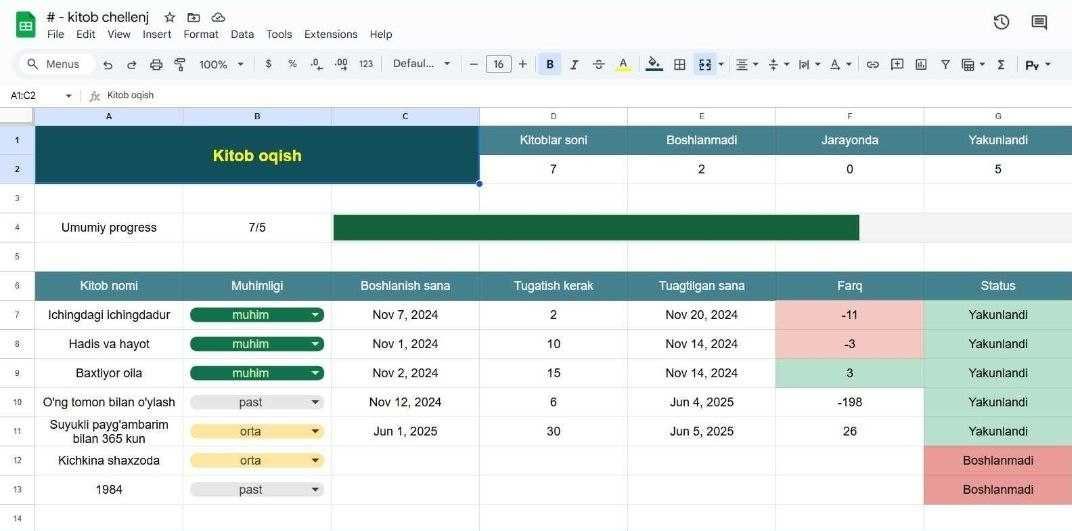Select row 7 header
1072x531 pixels.
tap(17, 315)
